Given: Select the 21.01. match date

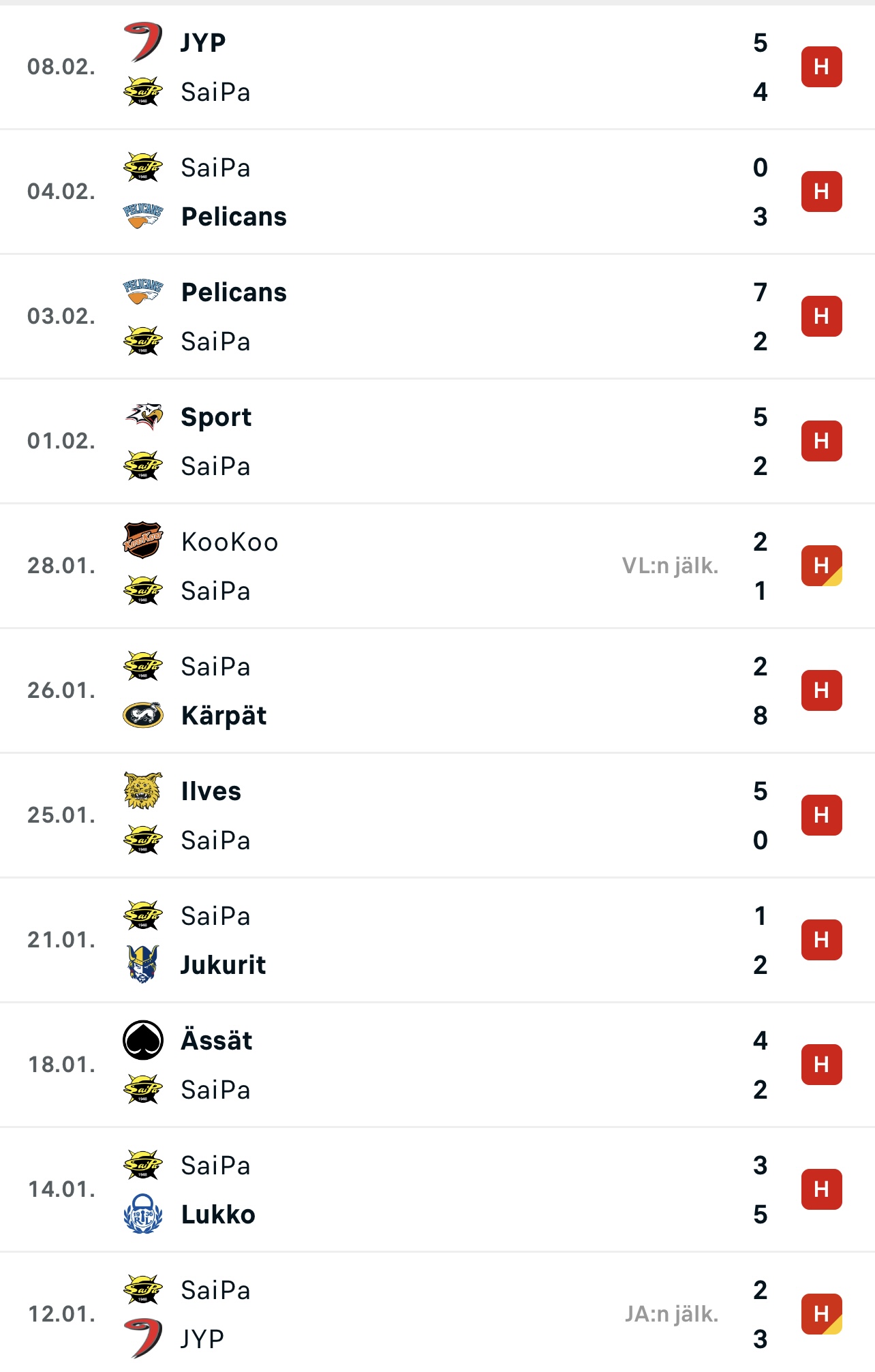Looking at the screenshot, I should [x=61, y=940].
